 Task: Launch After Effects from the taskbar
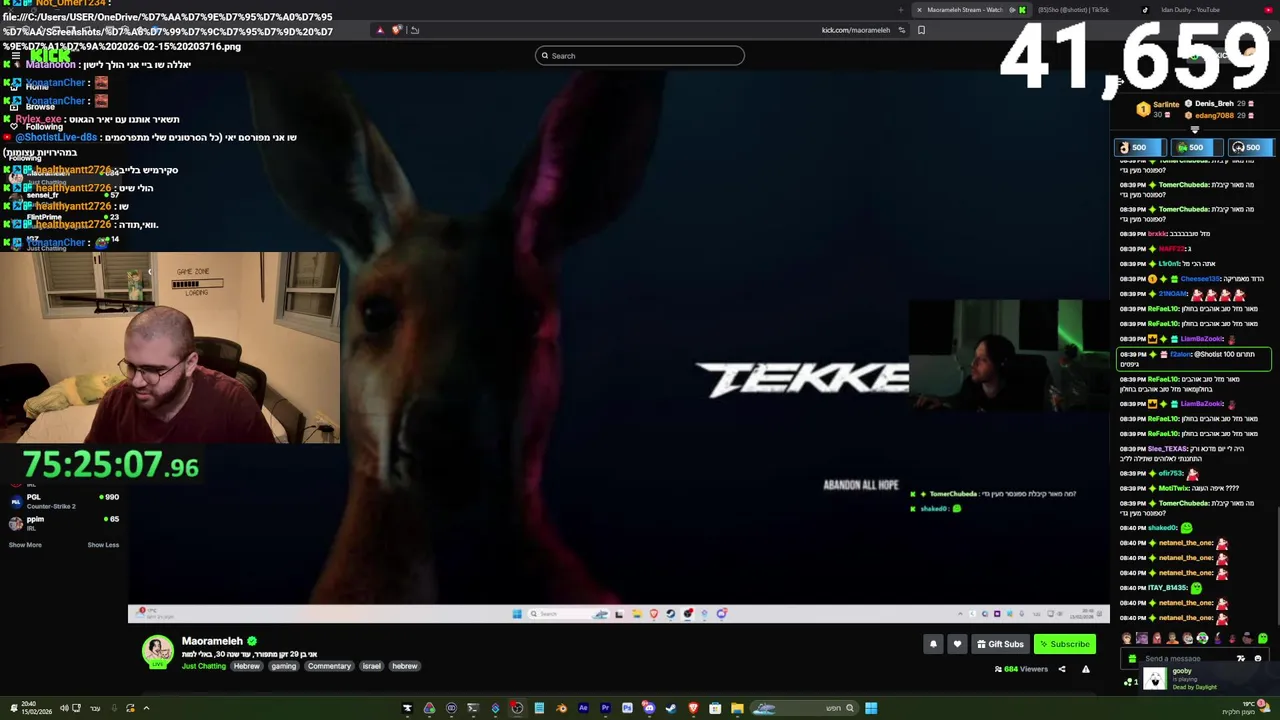tap(583, 708)
